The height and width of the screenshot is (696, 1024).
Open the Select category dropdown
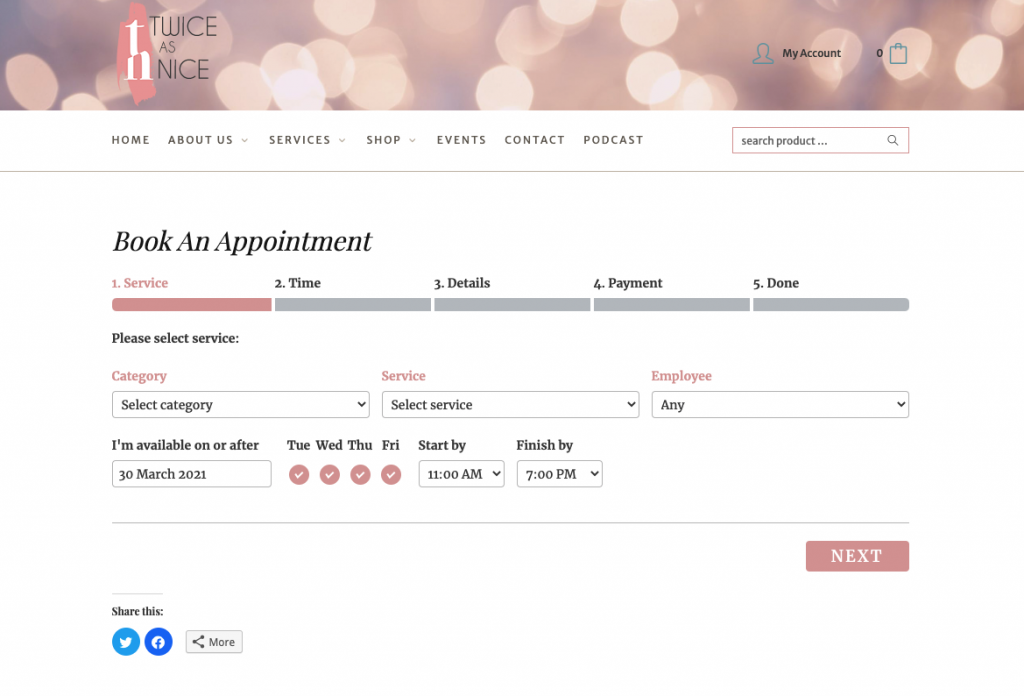click(240, 405)
